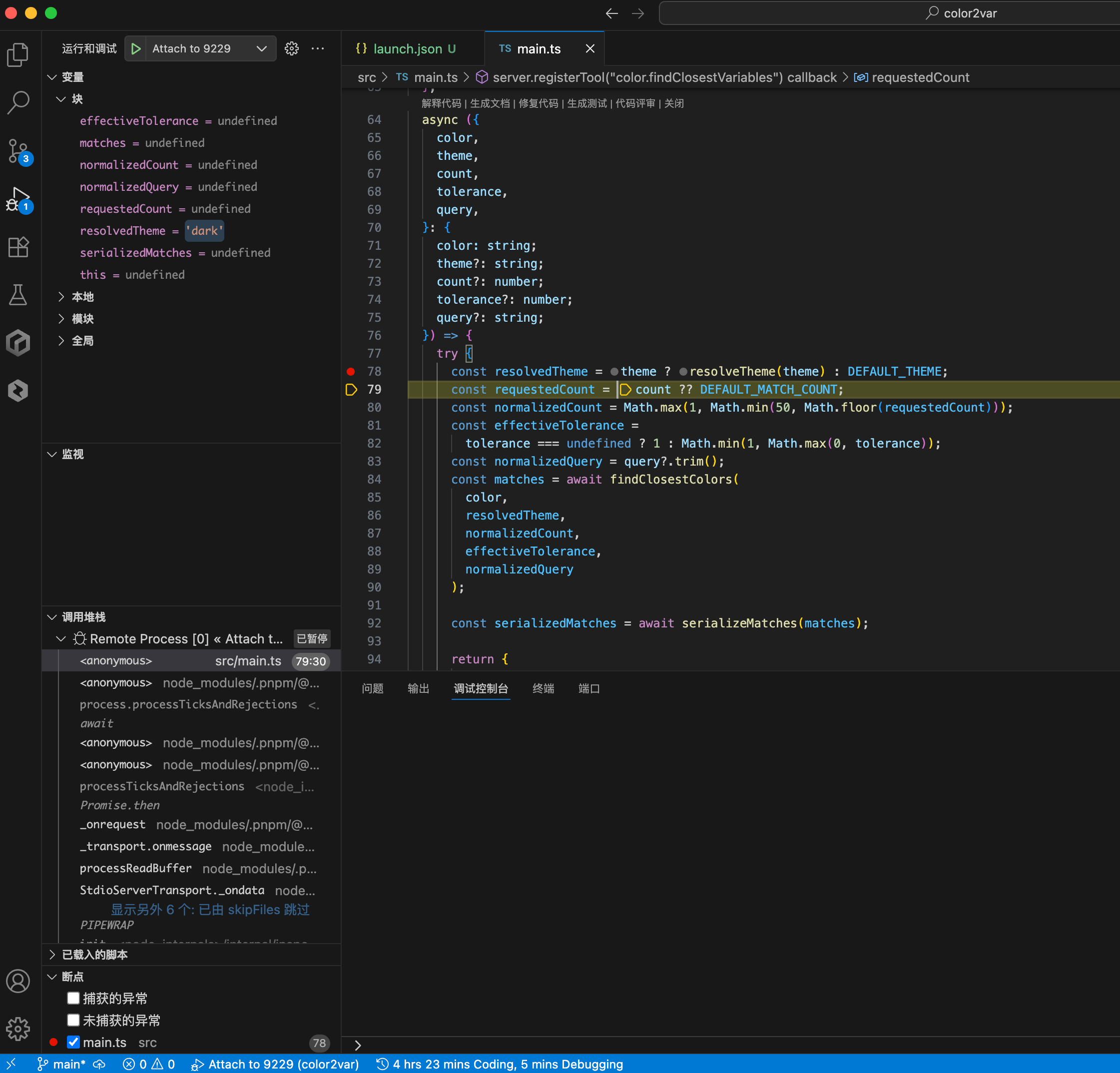Click 显示另外 6 个 skipFiles link
The height and width of the screenshot is (1073, 1120).
click(x=210, y=909)
